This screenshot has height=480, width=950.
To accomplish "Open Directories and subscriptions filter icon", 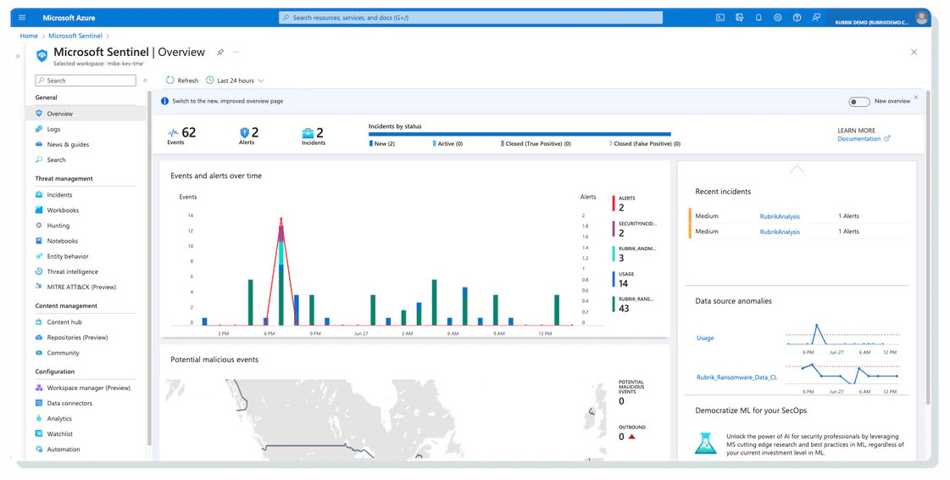I will (x=739, y=18).
